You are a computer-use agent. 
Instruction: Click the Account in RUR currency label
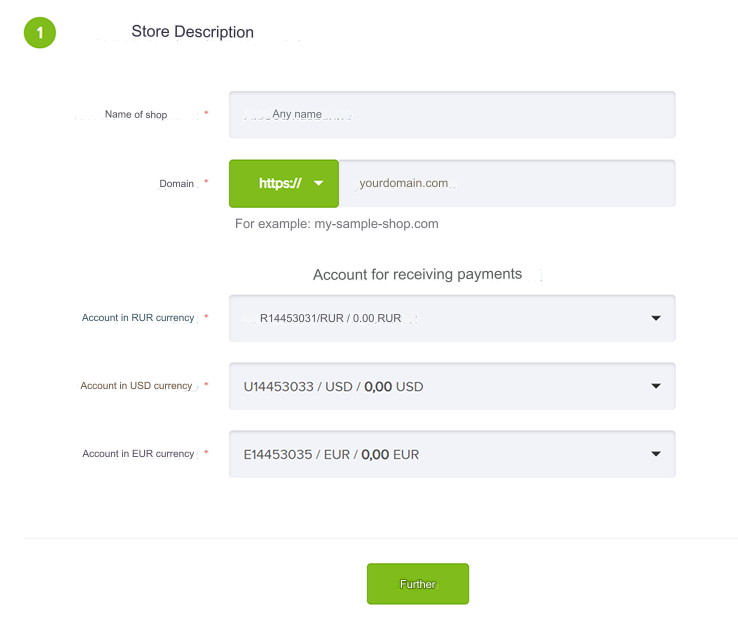[138, 318]
